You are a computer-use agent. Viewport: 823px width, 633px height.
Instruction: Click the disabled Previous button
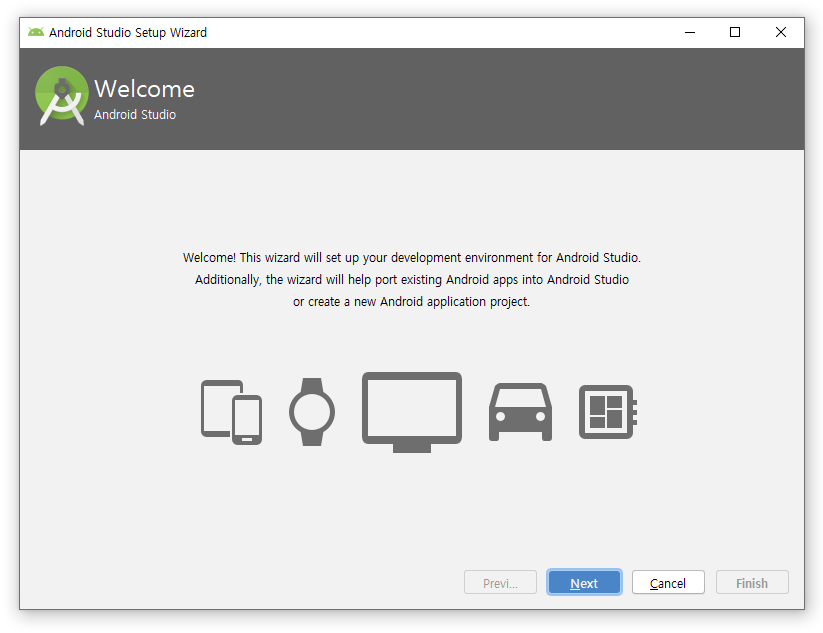[500, 583]
